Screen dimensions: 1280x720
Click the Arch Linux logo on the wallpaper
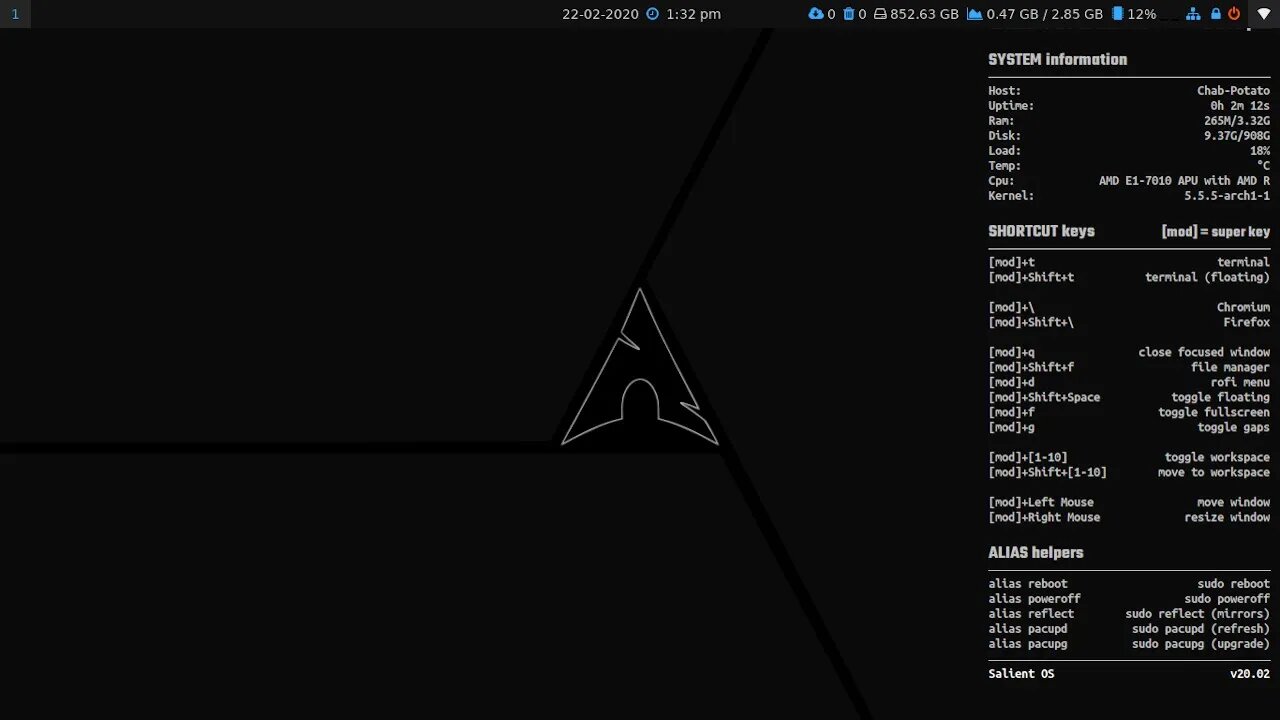tap(640, 367)
